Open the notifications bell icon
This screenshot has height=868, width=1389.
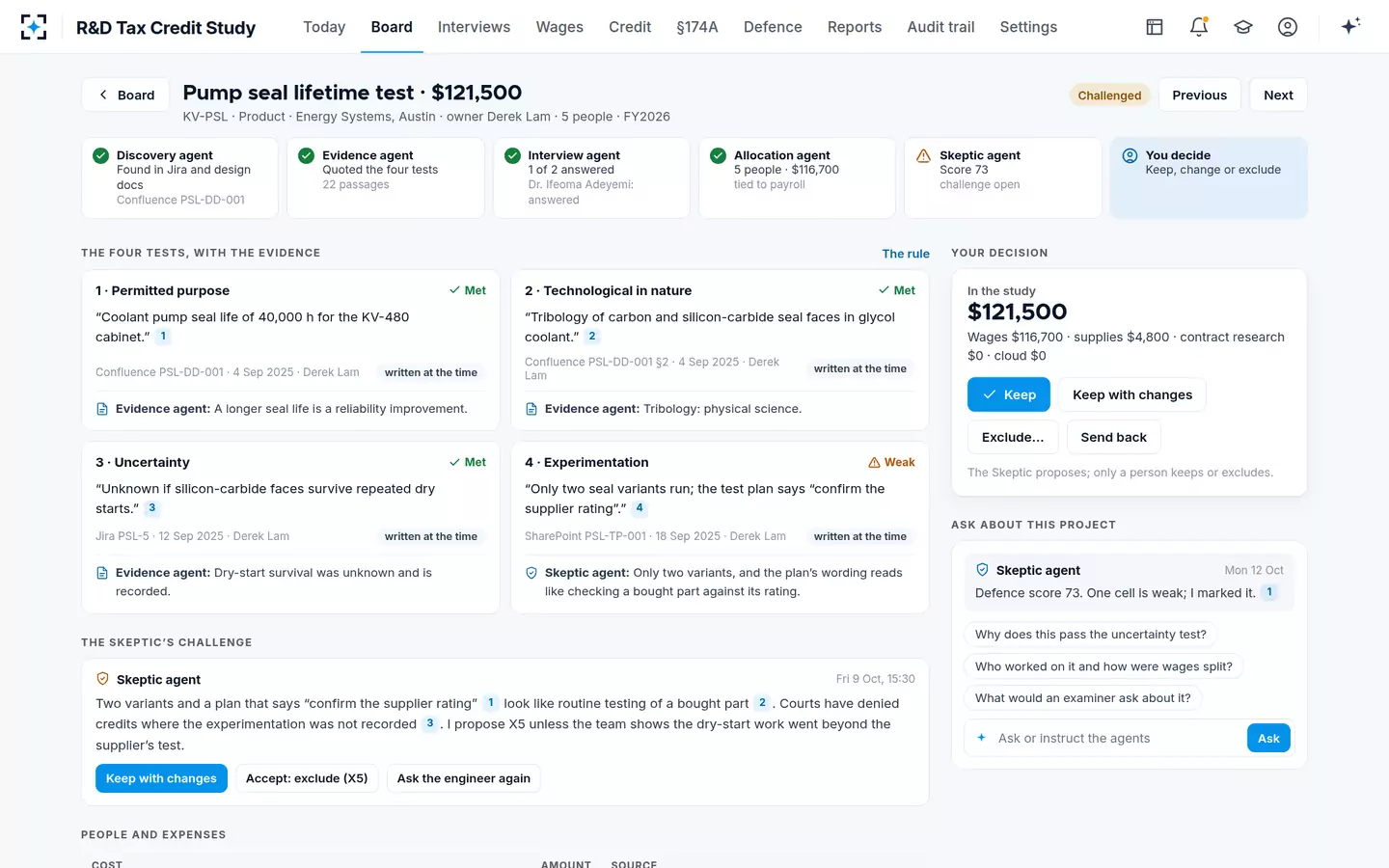pyautogui.click(x=1199, y=27)
